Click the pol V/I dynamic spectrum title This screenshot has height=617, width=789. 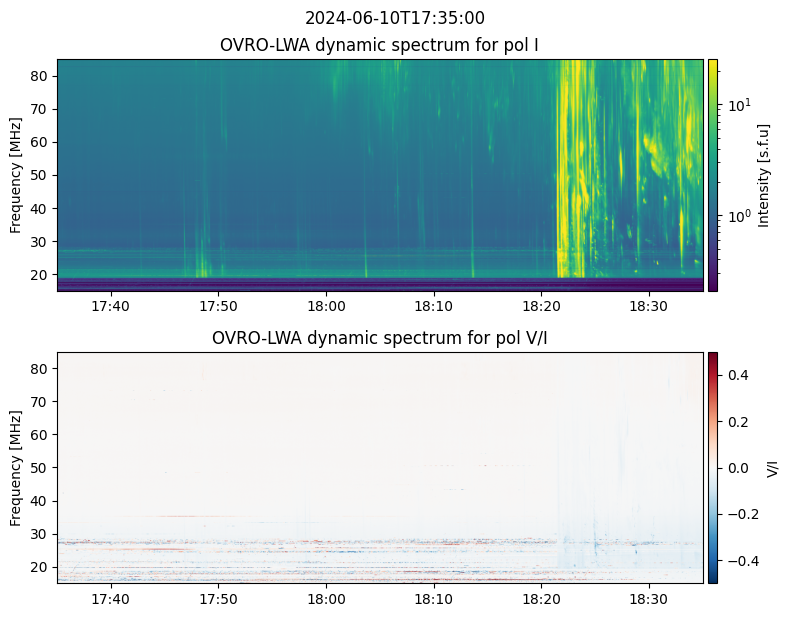380,338
